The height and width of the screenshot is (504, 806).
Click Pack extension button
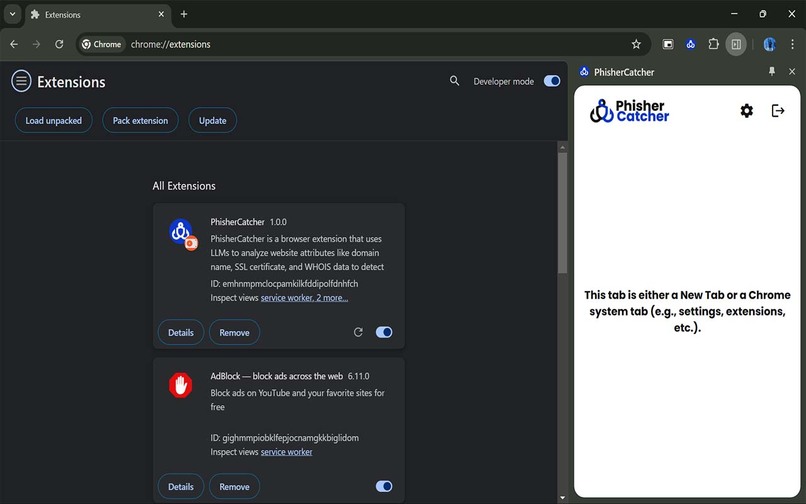[x=140, y=120]
